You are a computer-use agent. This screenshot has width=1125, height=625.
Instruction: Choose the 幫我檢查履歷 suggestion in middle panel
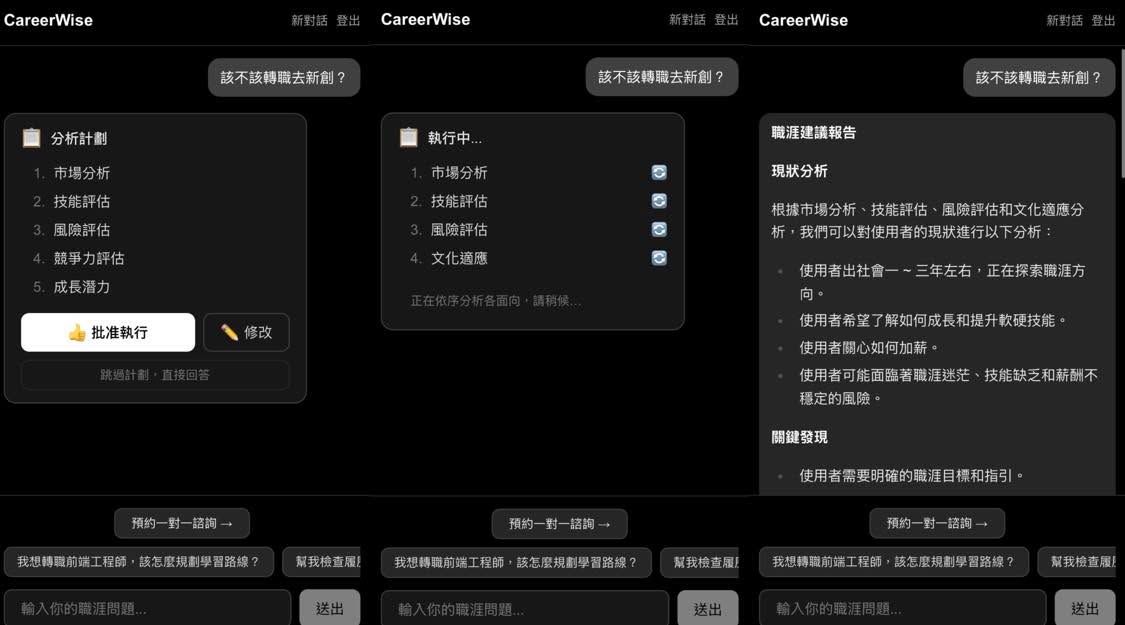click(x=700, y=563)
